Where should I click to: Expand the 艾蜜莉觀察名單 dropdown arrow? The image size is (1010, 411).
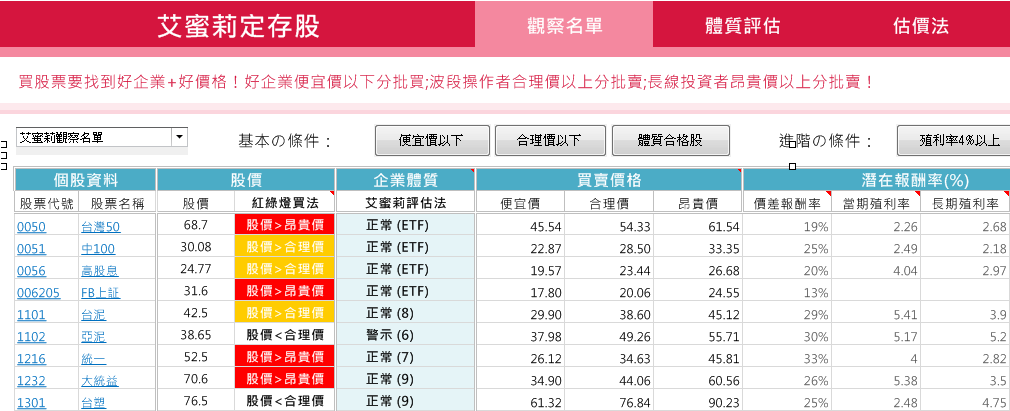point(180,137)
